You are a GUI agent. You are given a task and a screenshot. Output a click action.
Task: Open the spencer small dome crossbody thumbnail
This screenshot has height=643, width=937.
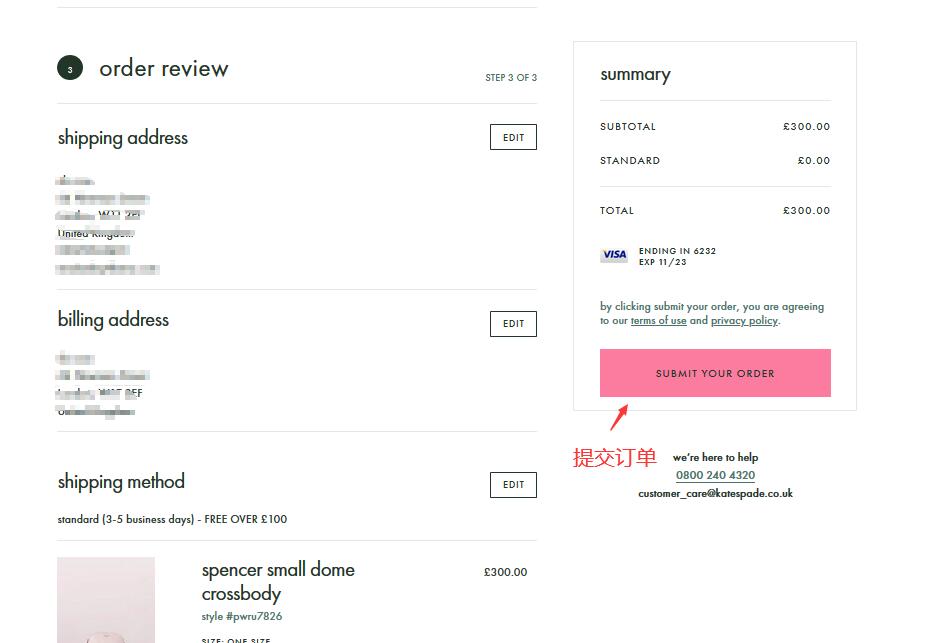[106, 600]
